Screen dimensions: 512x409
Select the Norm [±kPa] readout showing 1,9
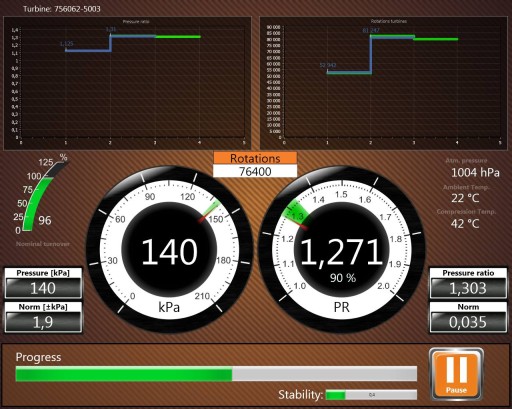(43, 322)
